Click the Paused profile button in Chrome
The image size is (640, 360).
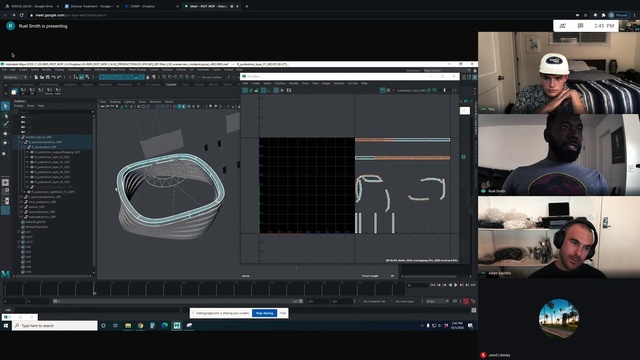(x=619, y=15)
